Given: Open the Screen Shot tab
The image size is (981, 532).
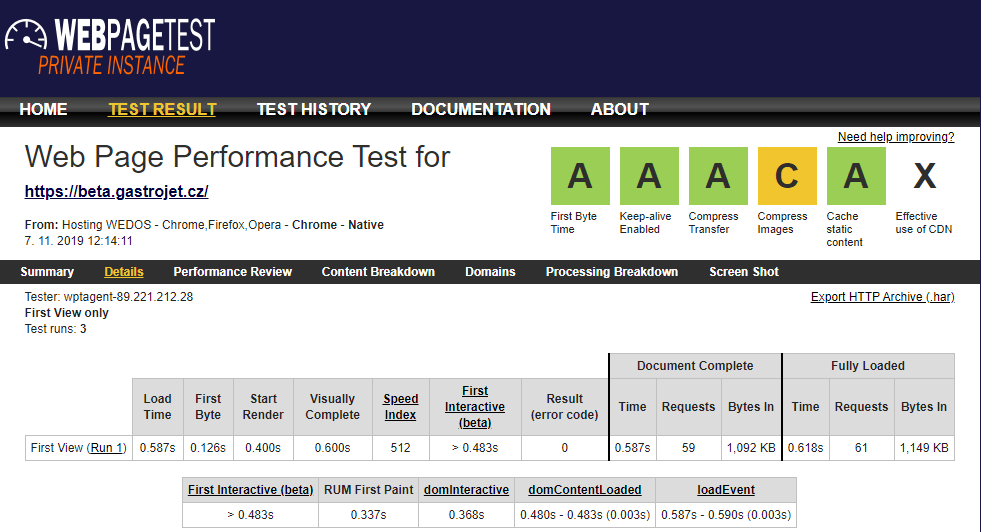Looking at the screenshot, I should [743, 272].
